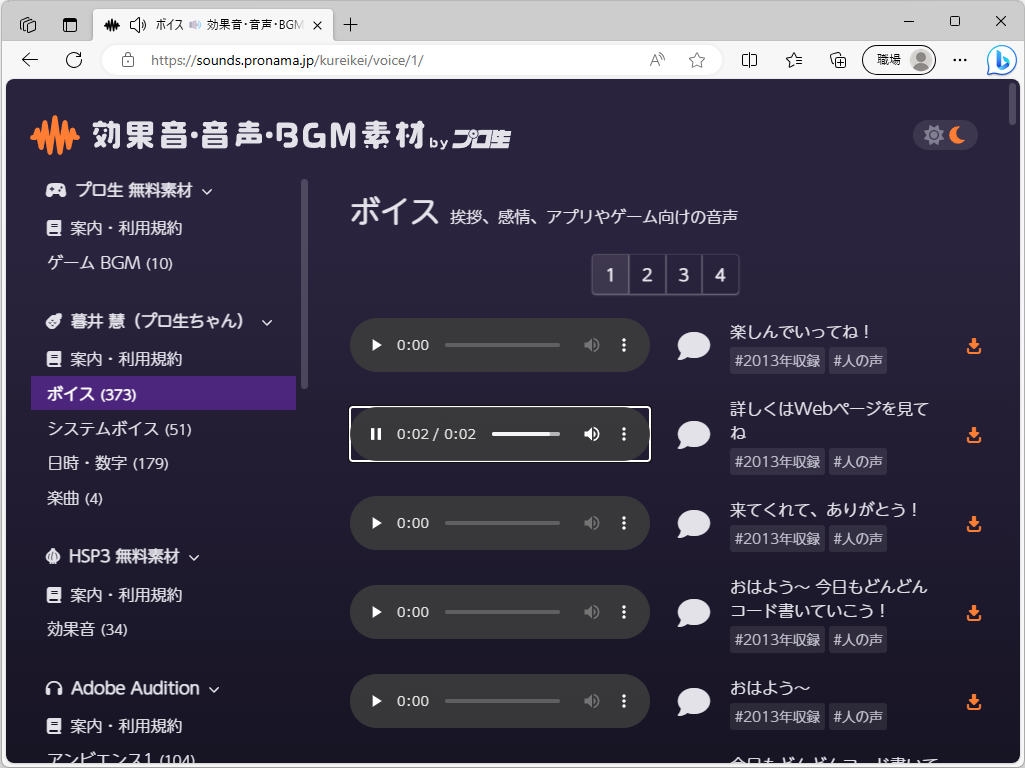Open the three-dot menu on the first player
Viewport: 1025px width, 768px height.
click(x=625, y=344)
